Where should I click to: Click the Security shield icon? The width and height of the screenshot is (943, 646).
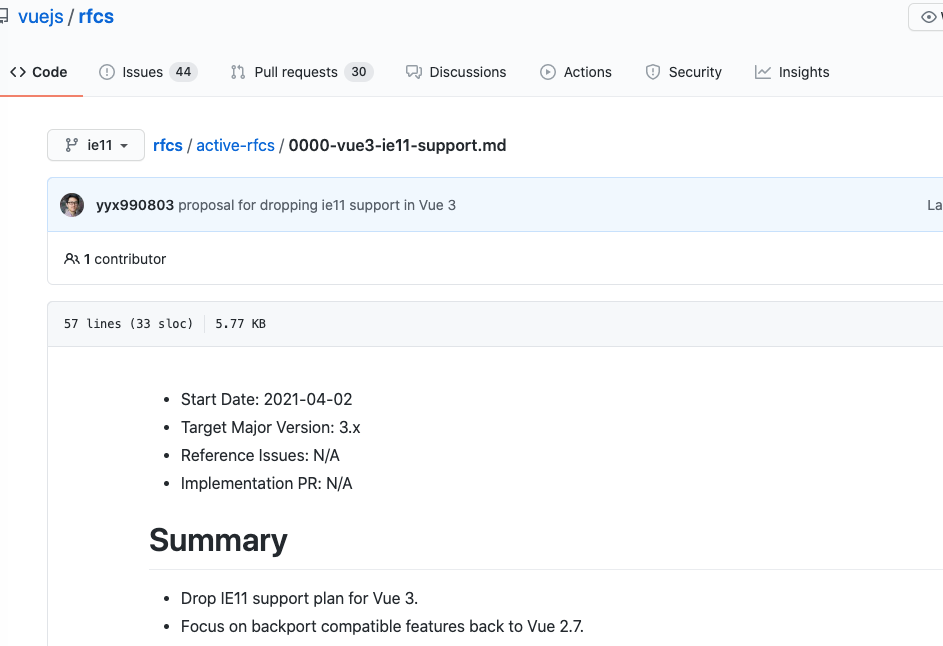(653, 72)
